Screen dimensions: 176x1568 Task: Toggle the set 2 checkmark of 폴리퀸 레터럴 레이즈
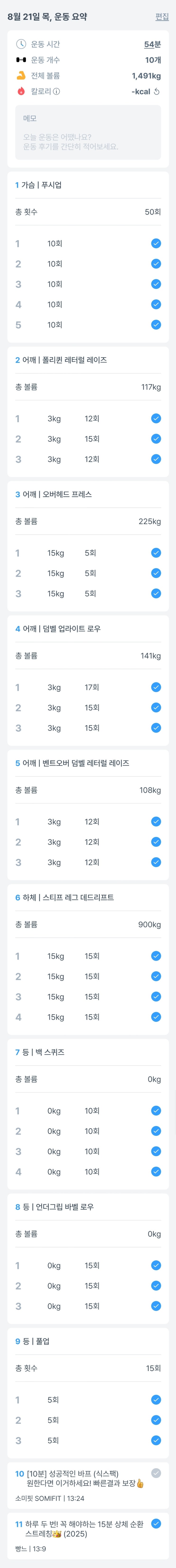(x=156, y=439)
